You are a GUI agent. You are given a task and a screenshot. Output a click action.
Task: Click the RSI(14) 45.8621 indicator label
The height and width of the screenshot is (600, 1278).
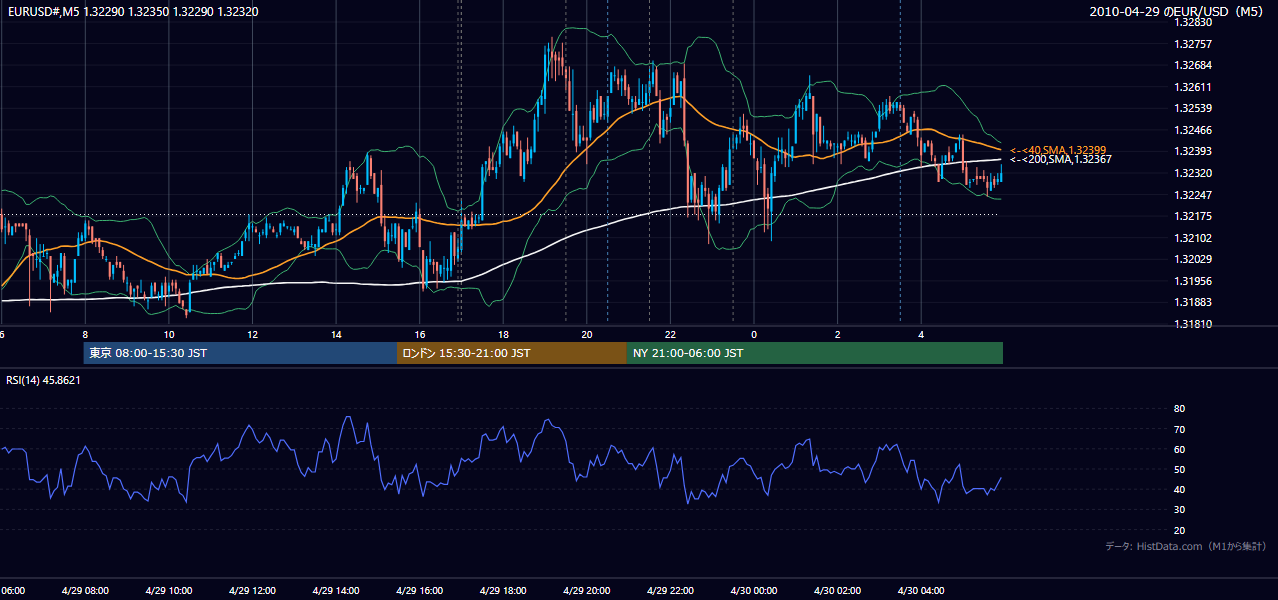point(43,380)
